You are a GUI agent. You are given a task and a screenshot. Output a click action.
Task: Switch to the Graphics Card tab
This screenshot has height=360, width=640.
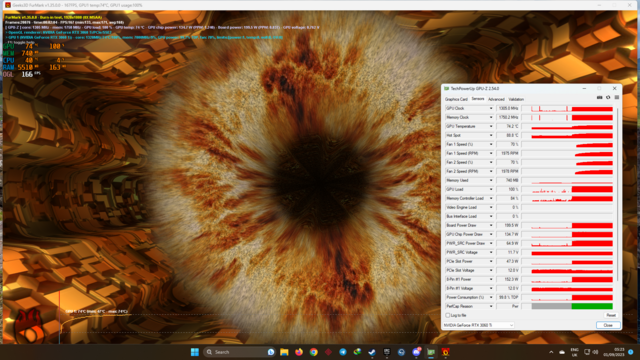(x=456, y=99)
